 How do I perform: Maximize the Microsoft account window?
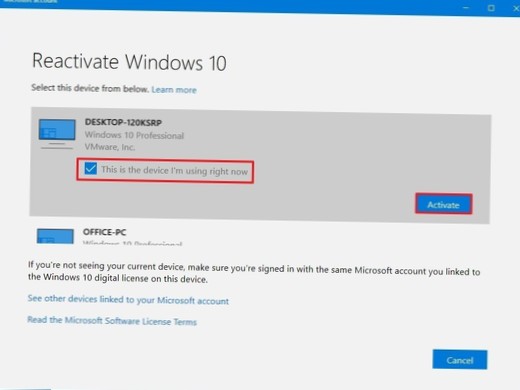tap(491, 8)
